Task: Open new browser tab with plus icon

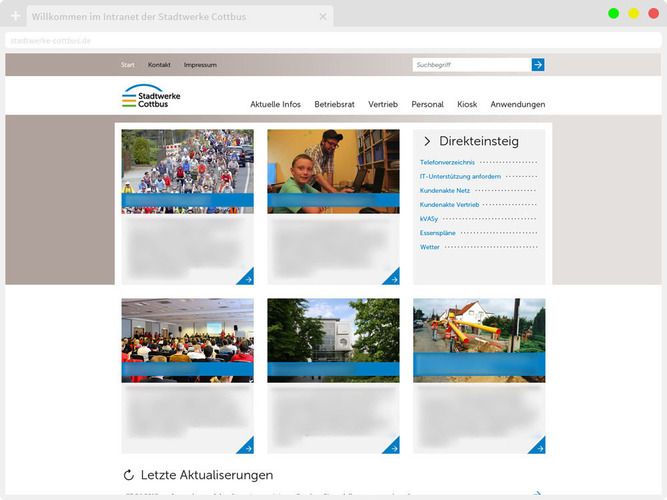Action: click(15, 17)
